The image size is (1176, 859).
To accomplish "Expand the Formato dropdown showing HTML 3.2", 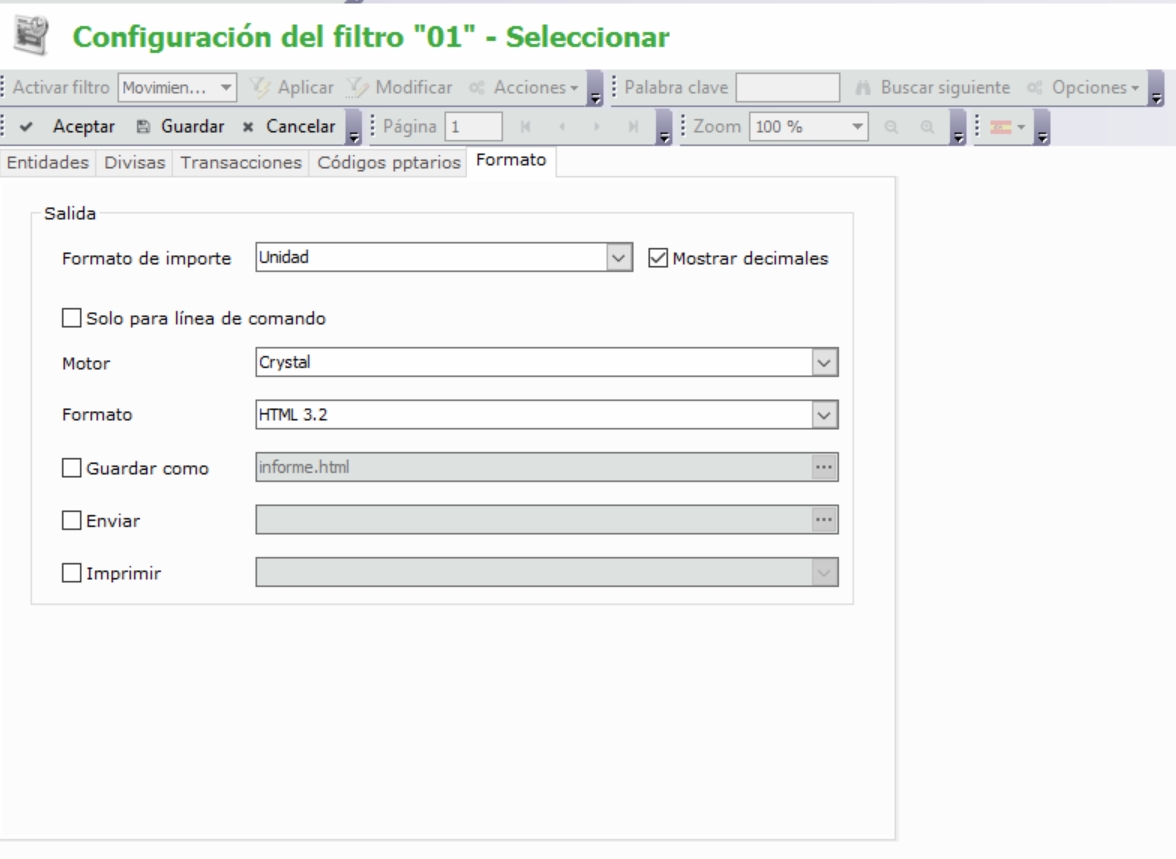I will click(823, 413).
